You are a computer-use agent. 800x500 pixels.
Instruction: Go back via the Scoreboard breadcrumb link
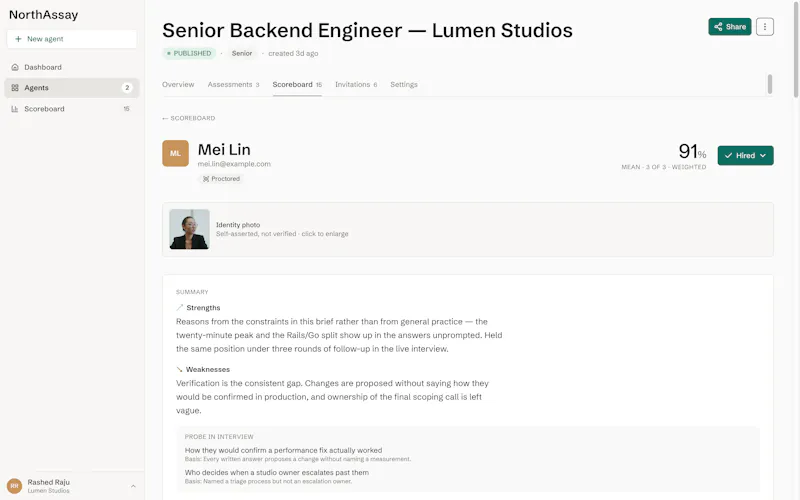pos(189,118)
